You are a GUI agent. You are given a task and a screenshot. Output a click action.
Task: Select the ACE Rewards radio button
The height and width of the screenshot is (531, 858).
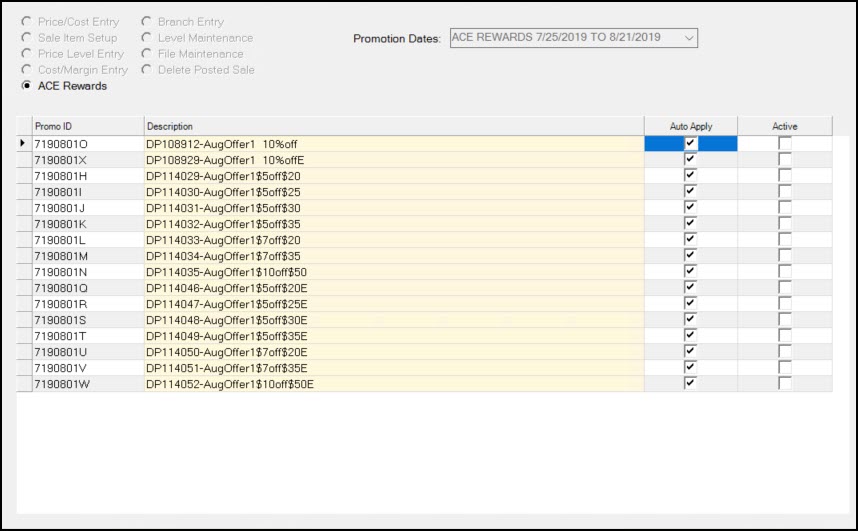27,86
